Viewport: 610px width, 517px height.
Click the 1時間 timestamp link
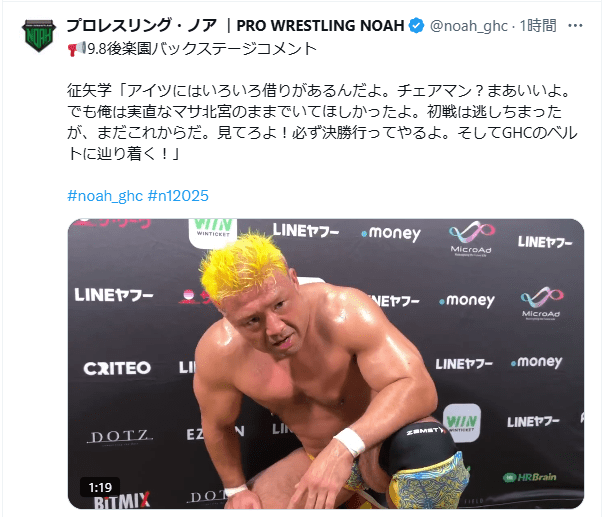[x=538, y=26]
